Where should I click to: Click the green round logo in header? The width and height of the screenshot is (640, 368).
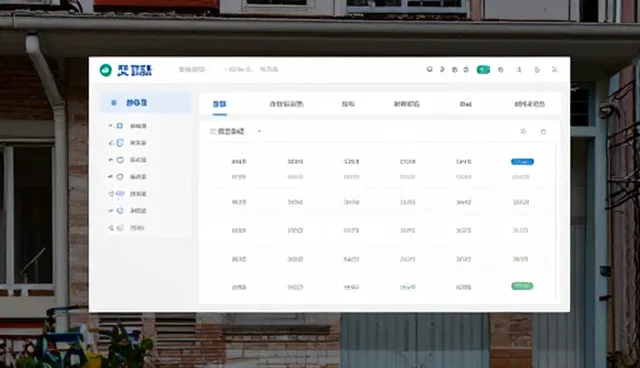(106, 70)
